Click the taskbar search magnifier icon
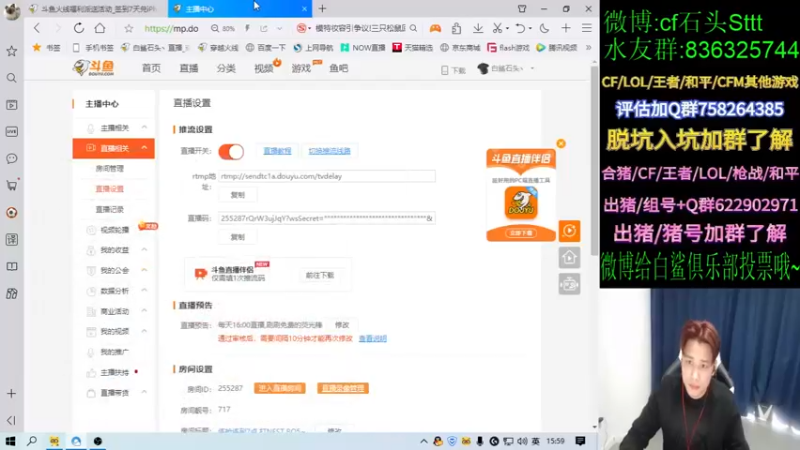This screenshot has width=800, height=450. (32, 441)
